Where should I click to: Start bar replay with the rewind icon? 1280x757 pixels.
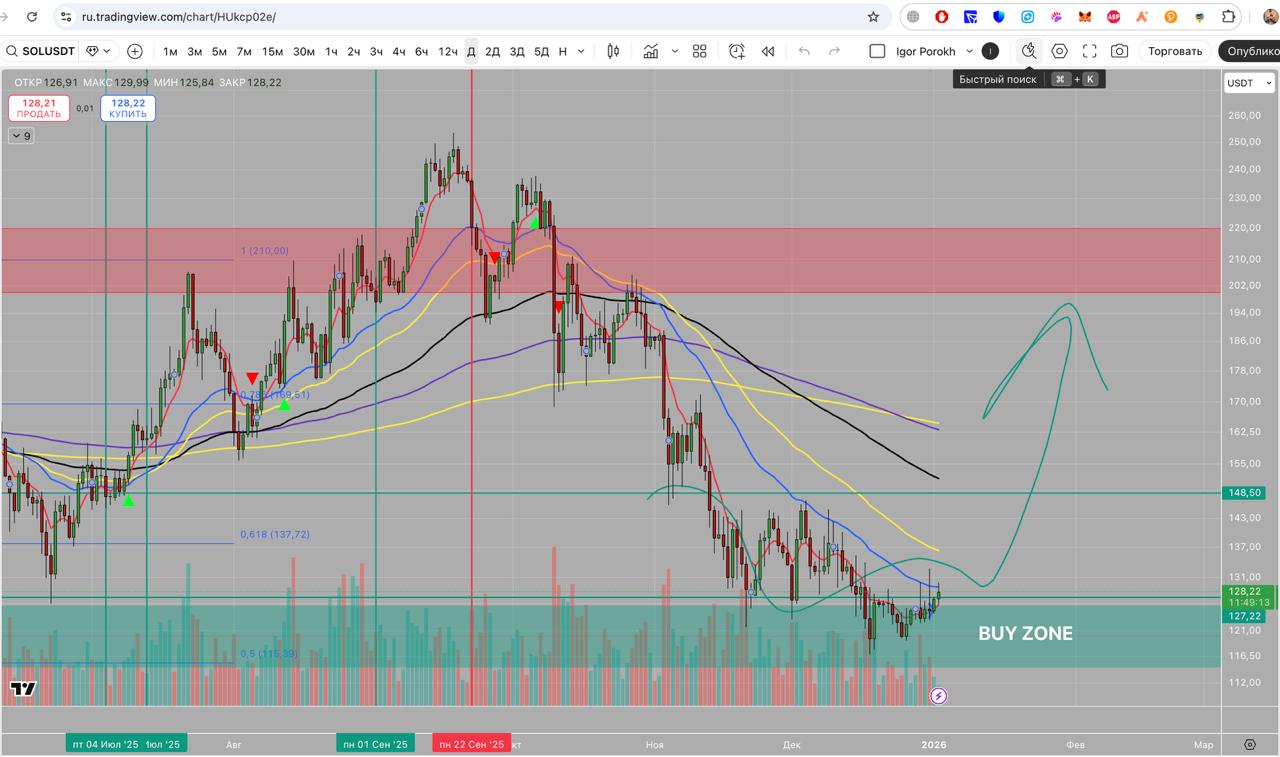[x=768, y=51]
